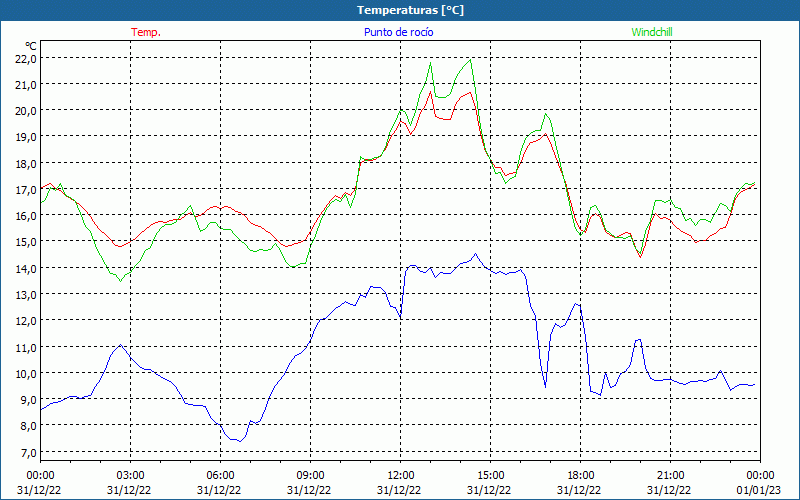Viewport: 800px width, 500px height.
Task: Click the 17,0 y-axis value
Action: [x=26, y=189]
